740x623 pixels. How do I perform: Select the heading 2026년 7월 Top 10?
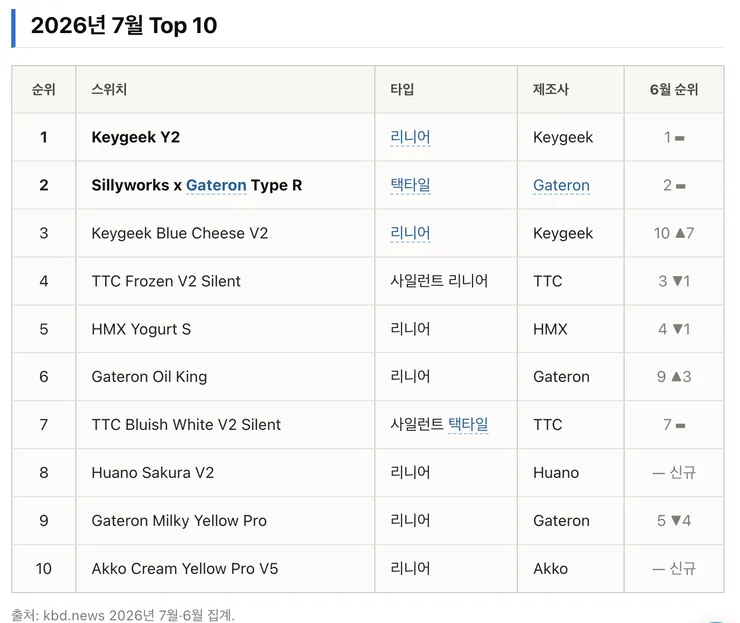coord(124,25)
